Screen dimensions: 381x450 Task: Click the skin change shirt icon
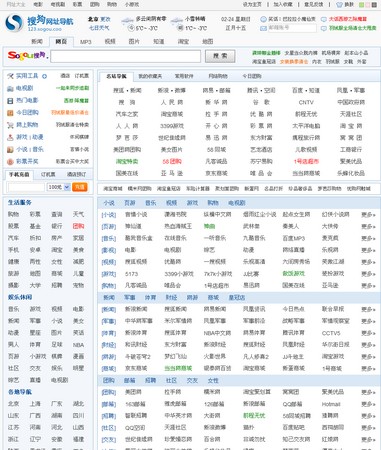340,5
